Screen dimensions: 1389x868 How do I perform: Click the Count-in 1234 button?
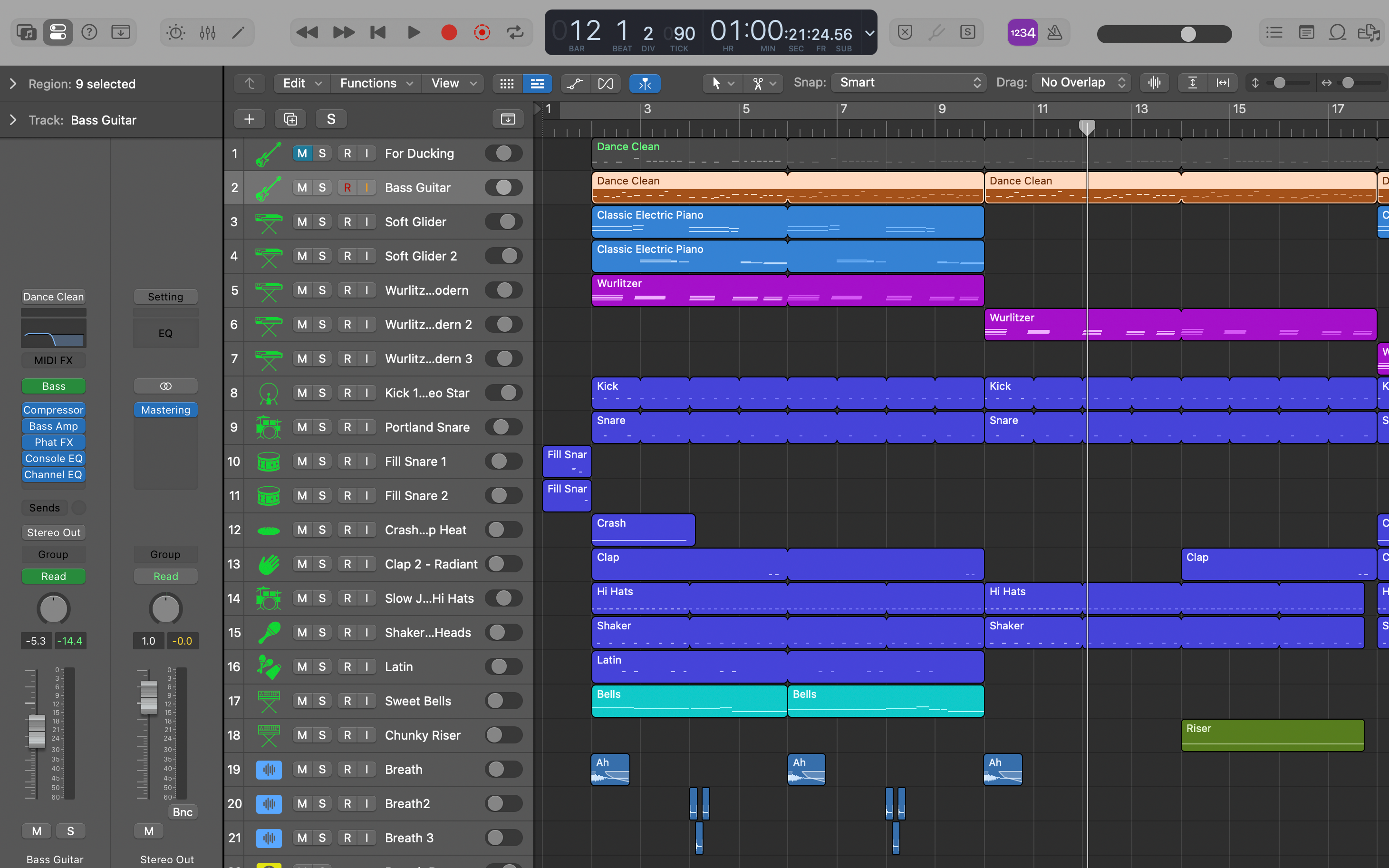pyautogui.click(x=1022, y=33)
